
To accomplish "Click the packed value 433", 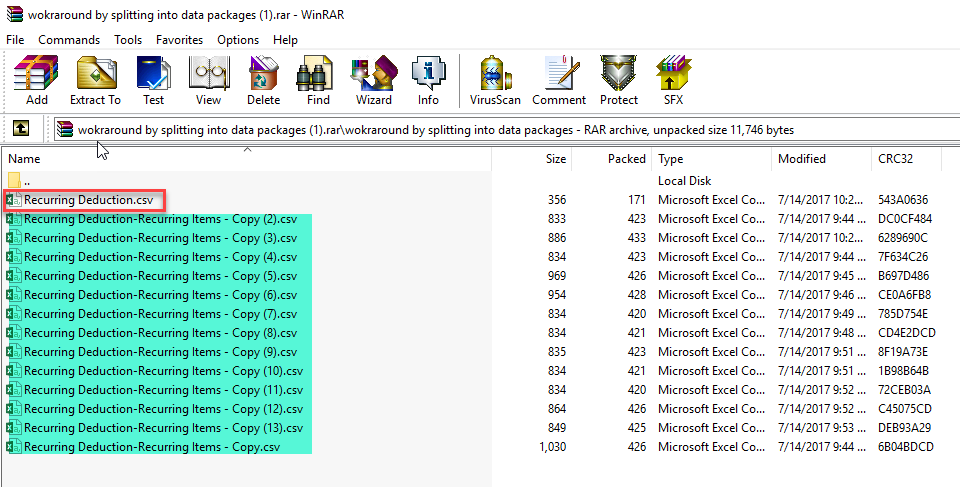I will coord(637,238).
